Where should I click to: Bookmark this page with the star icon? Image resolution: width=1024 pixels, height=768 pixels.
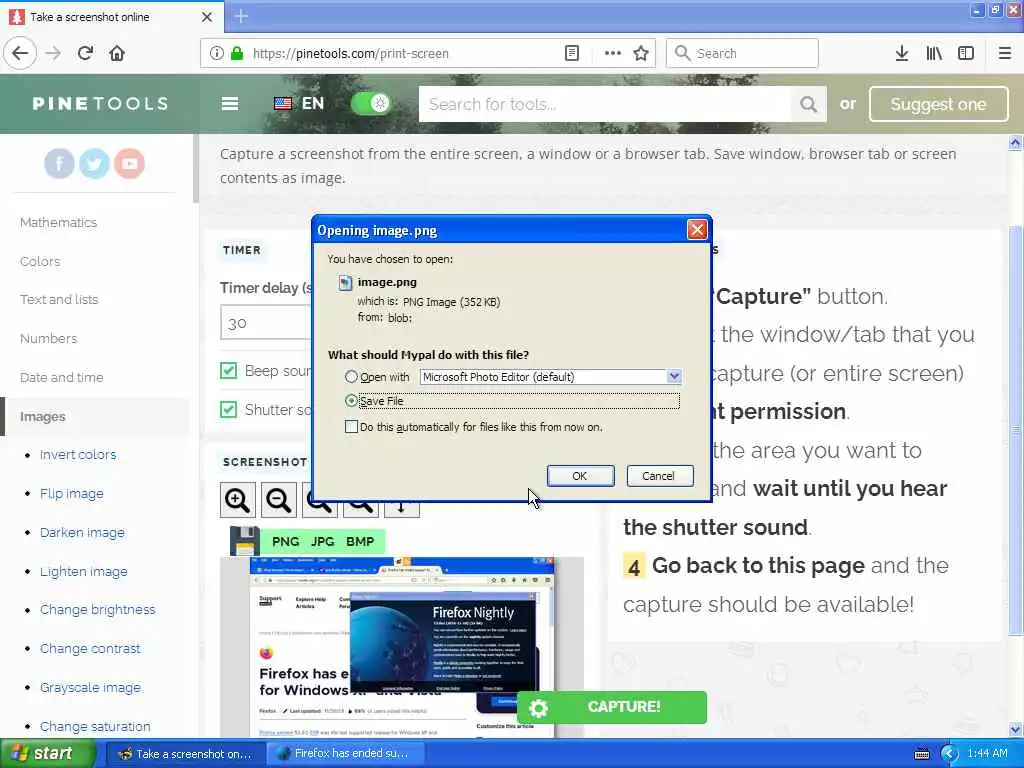pos(641,53)
